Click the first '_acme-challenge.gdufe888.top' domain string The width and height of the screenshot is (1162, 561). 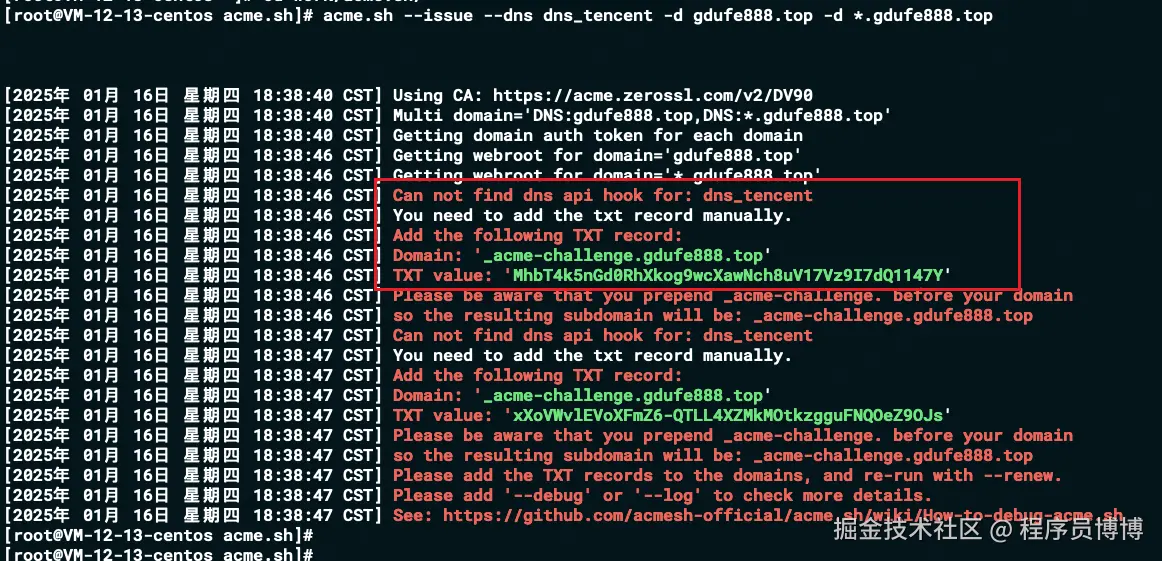pos(623,256)
